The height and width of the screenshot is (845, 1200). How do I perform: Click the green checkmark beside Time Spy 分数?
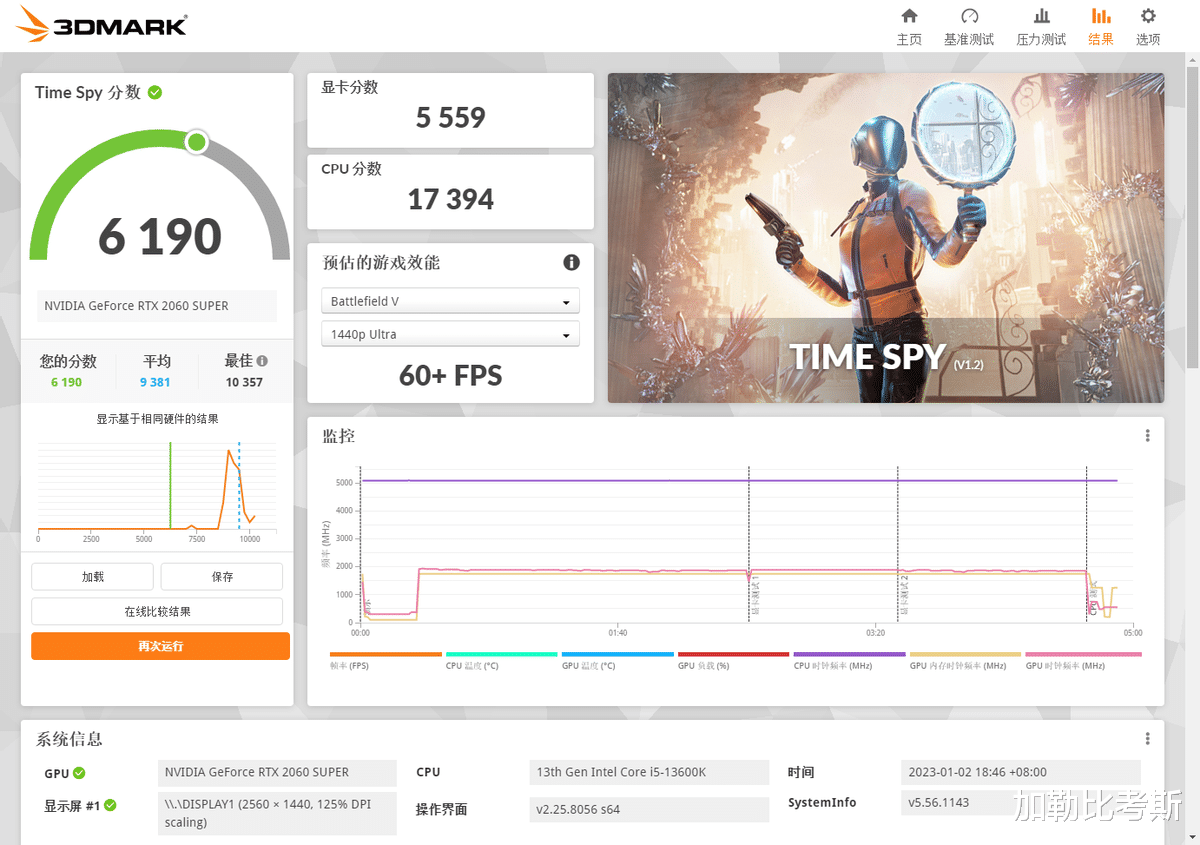(155, 91)
